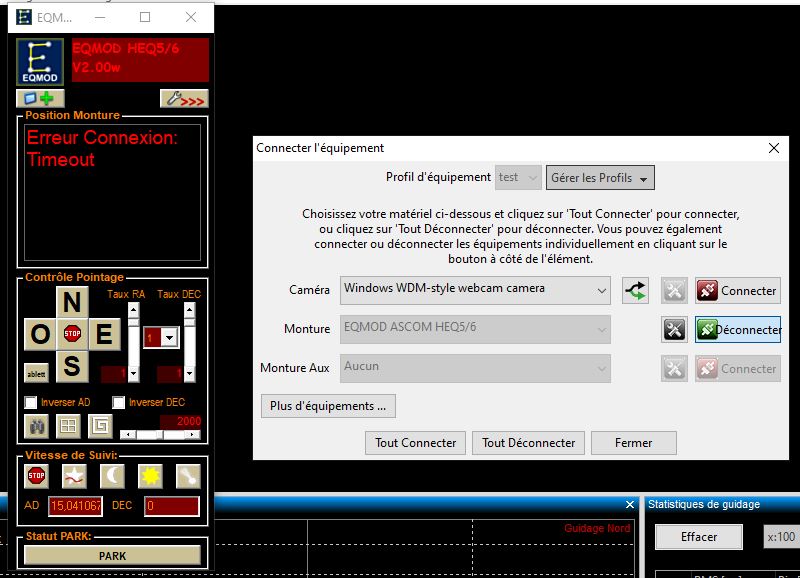Screen dimensions: 800x578
Task: Select solar tracking with the sun icon
Action: click(x=150, y=476)
